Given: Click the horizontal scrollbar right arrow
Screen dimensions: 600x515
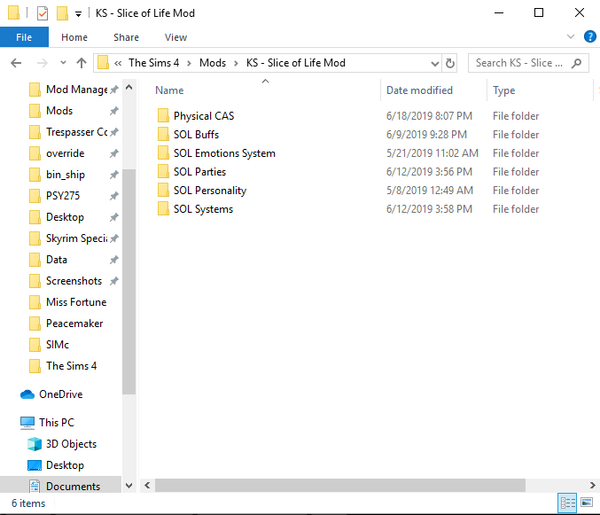Looking at the screenshot, I should point(592,486).
